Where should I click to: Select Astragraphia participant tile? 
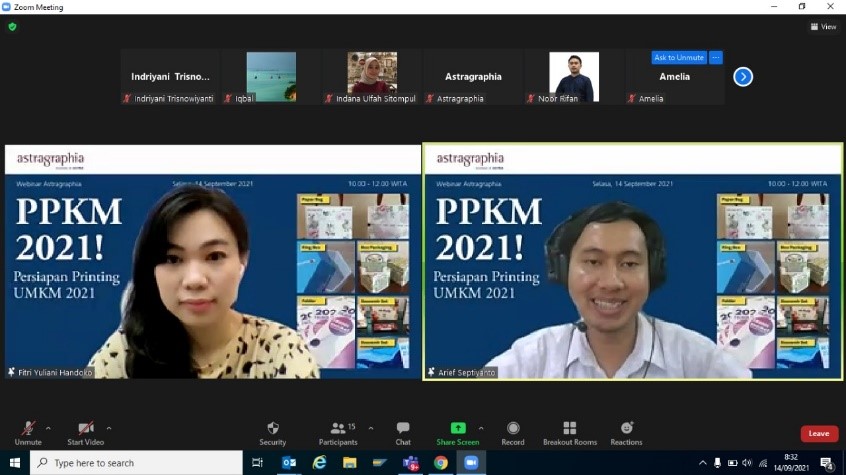(473, 77)
